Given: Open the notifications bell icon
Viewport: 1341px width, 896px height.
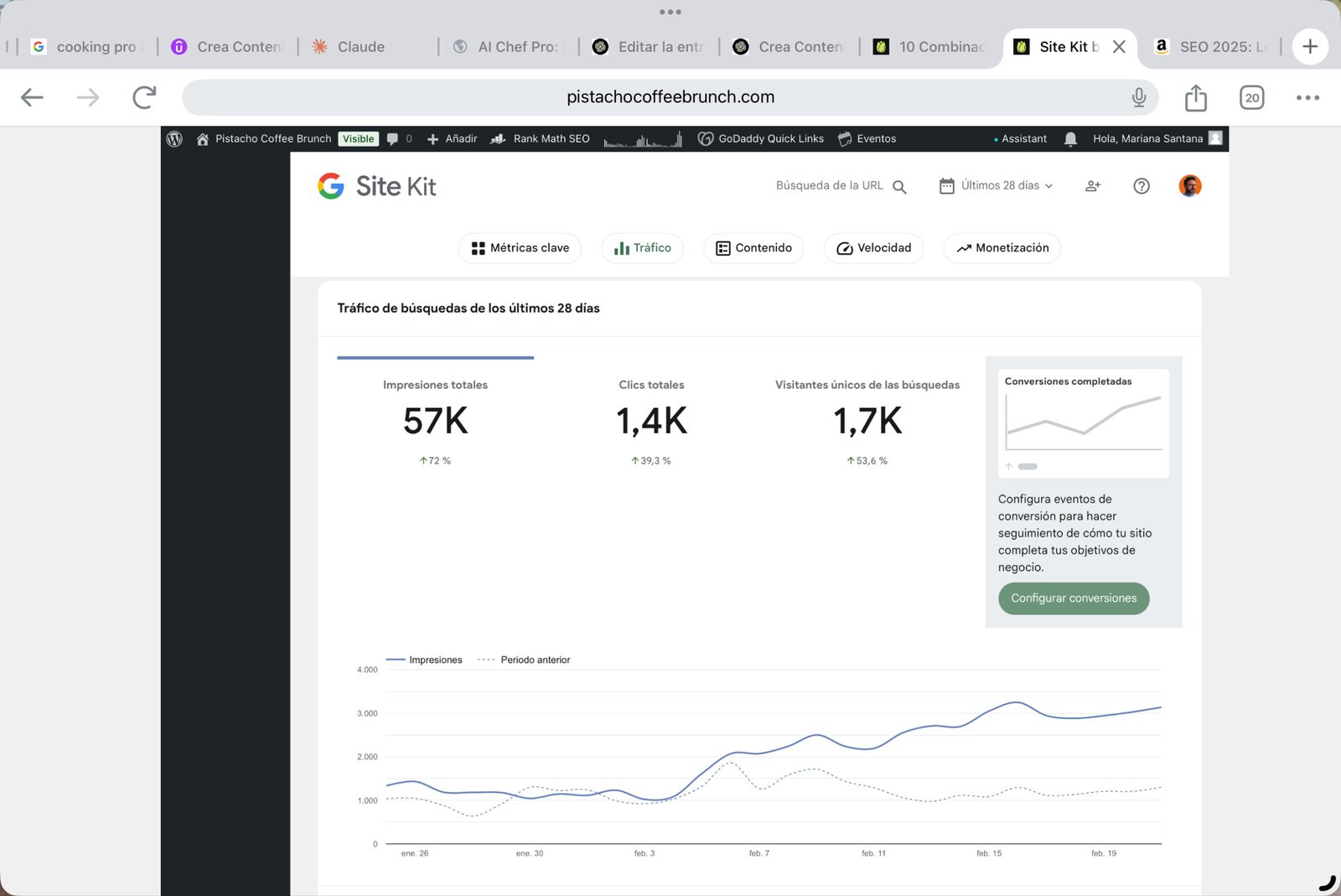Looking at the screenshot, I should (x=1070, y=139).
